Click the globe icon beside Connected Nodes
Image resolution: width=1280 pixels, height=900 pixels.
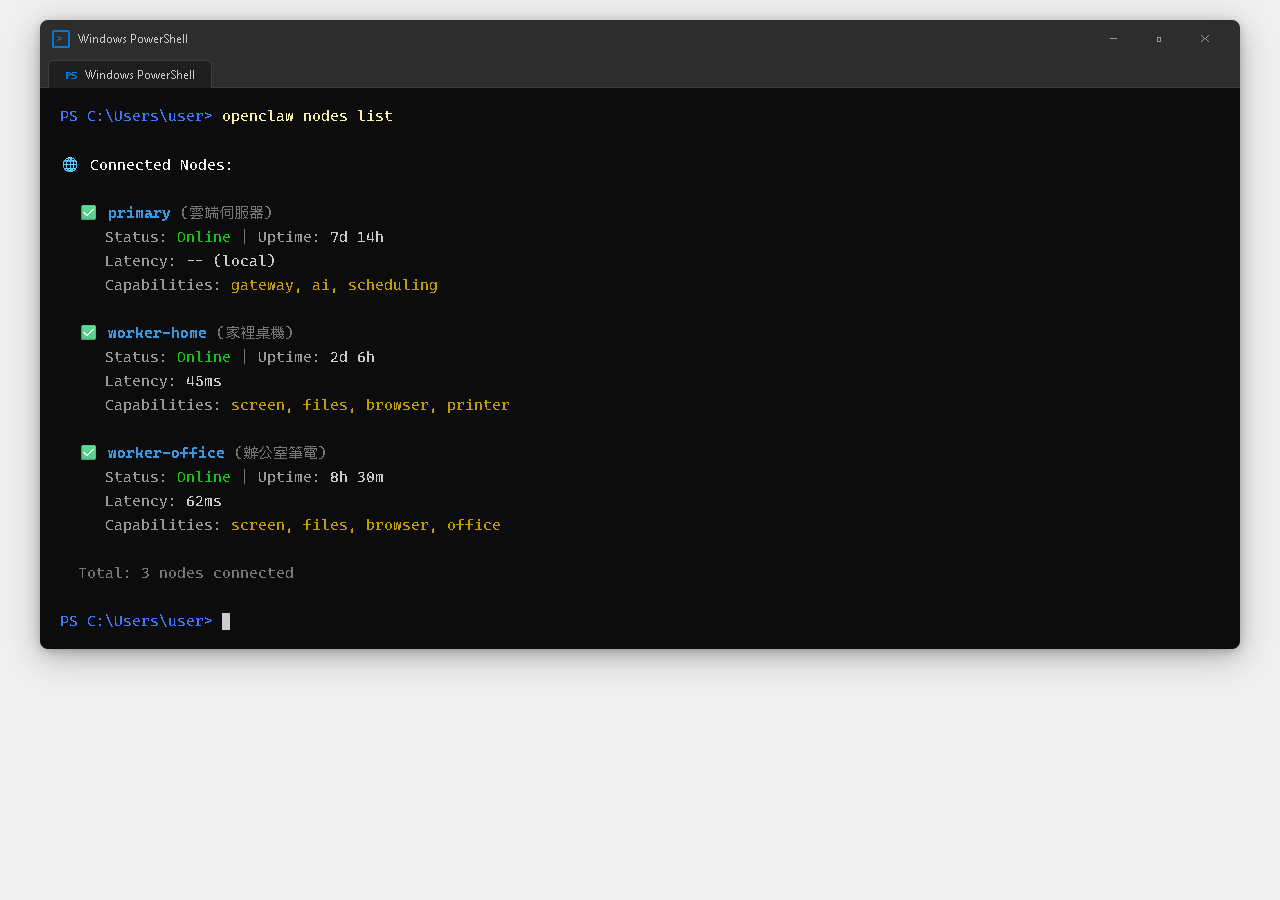[x=70, y=165]
